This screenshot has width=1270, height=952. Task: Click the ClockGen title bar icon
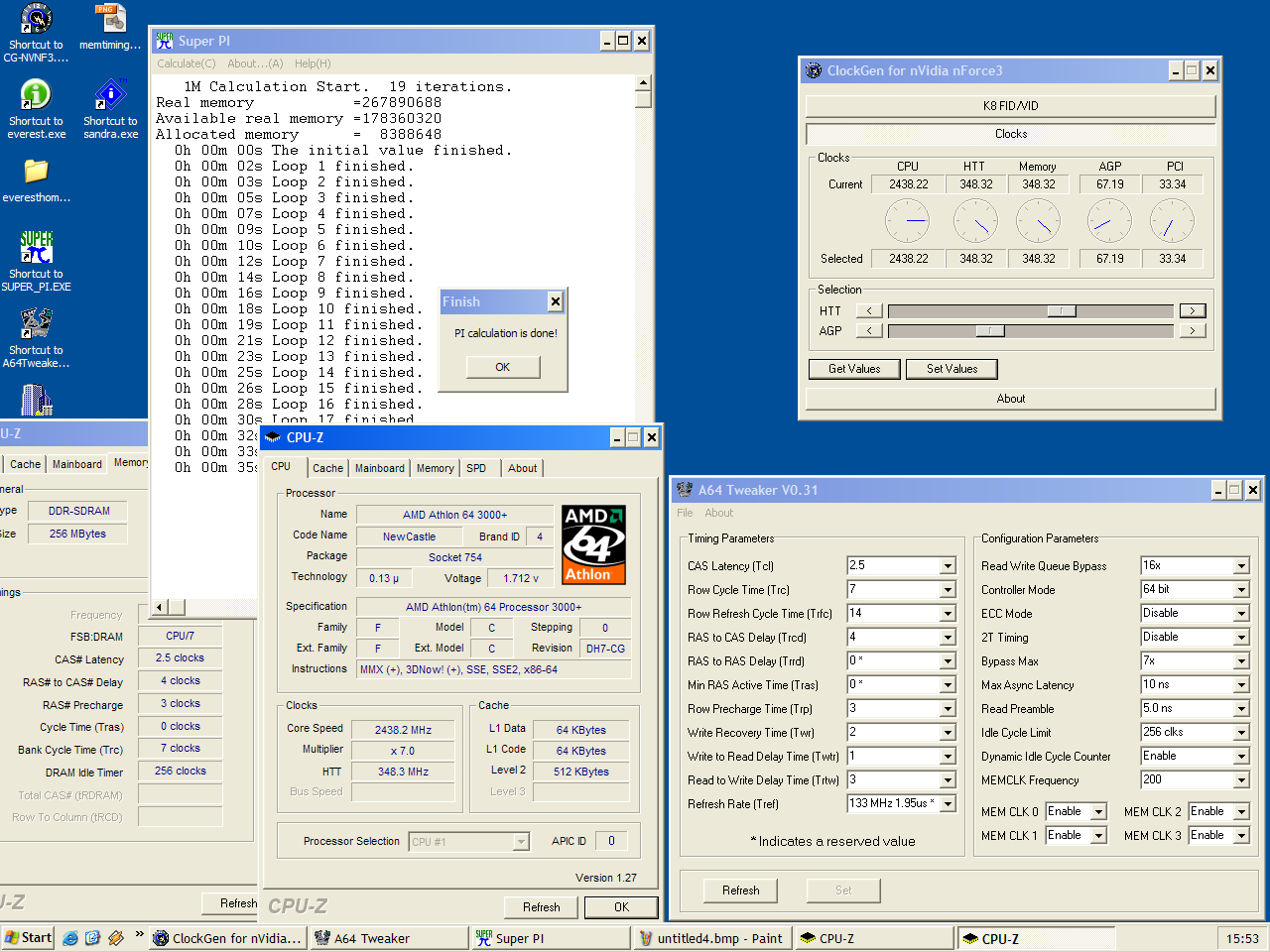click(x=814, y=70)
